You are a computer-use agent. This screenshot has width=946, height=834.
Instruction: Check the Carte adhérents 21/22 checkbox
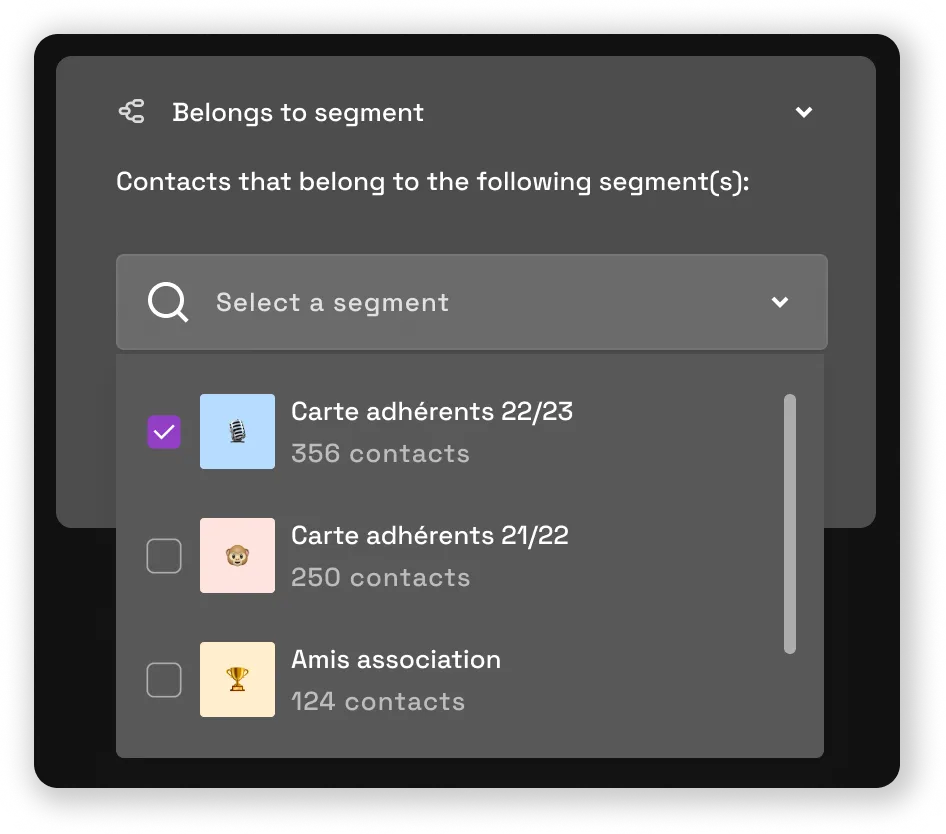point(163,555)
